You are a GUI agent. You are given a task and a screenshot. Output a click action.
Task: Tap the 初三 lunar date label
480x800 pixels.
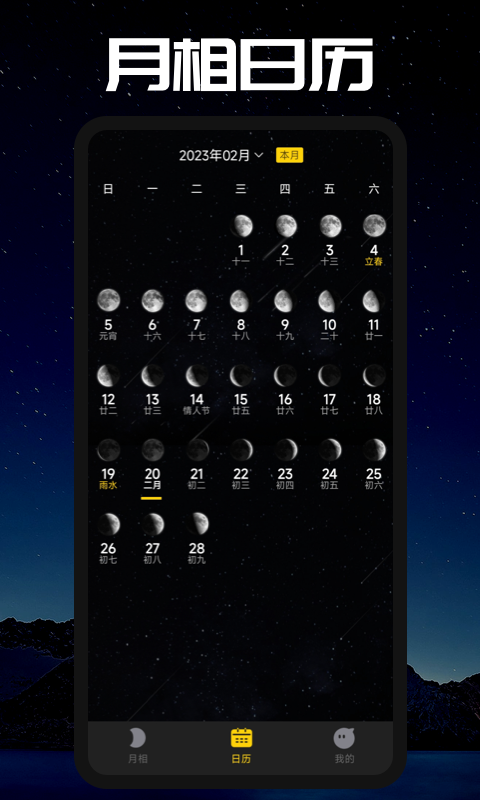tap(241, 485)
